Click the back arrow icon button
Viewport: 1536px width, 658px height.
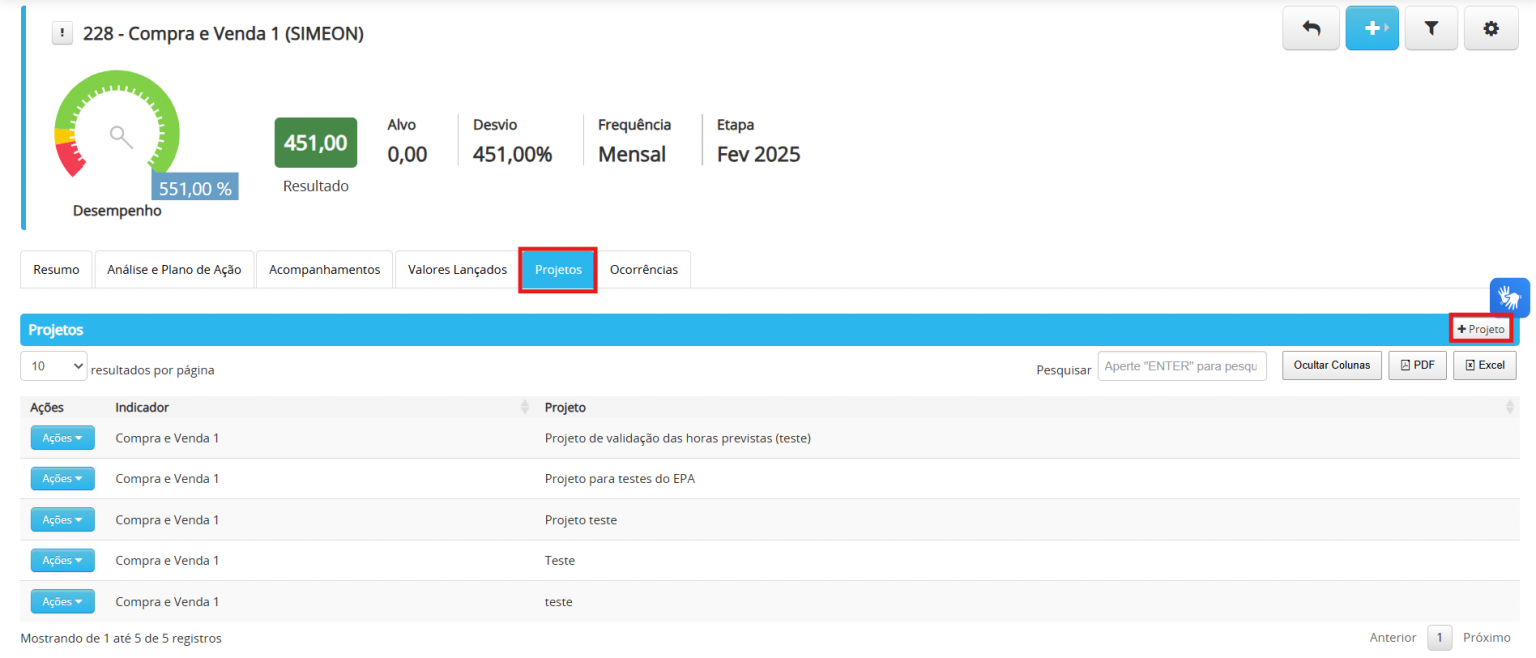click(1311, 29)
